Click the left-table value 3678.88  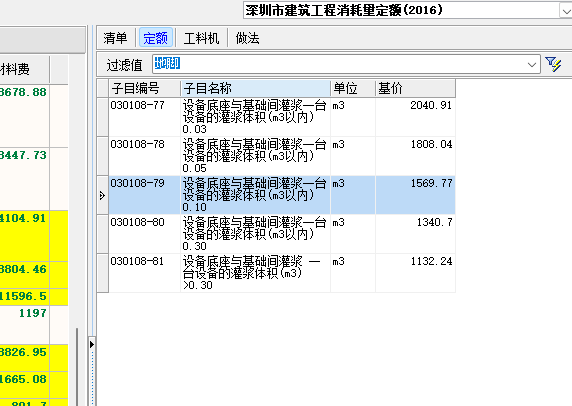tap(23, 92)
